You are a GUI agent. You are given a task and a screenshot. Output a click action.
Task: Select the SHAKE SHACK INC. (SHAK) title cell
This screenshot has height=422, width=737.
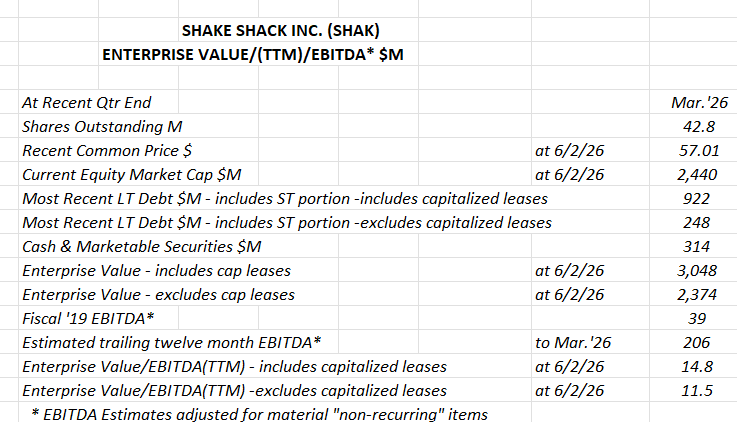click(281, 31)
